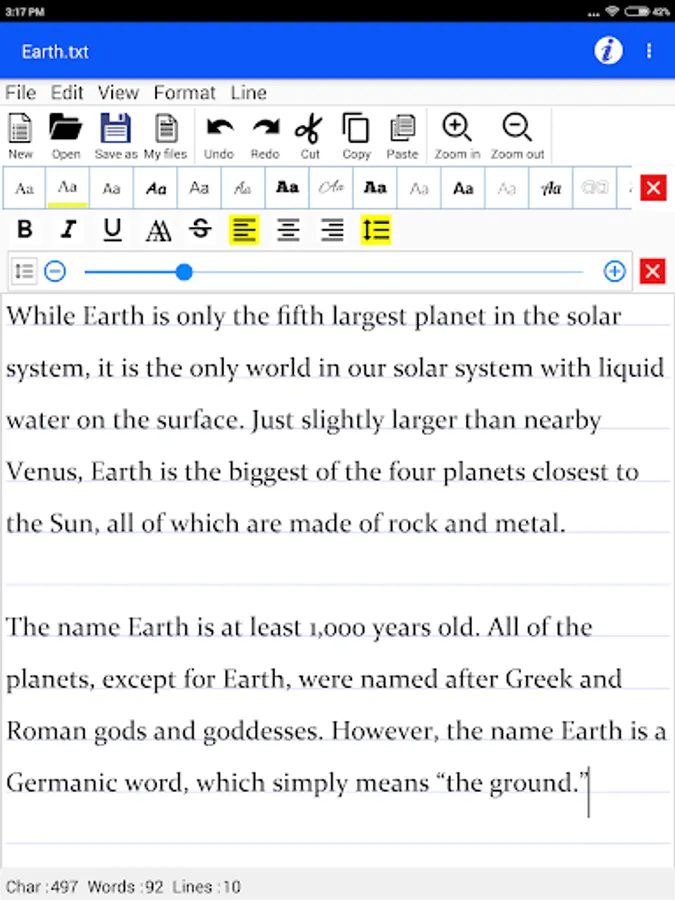
Task: Place cursor after "the ground." in text
Action: [589, 783]
